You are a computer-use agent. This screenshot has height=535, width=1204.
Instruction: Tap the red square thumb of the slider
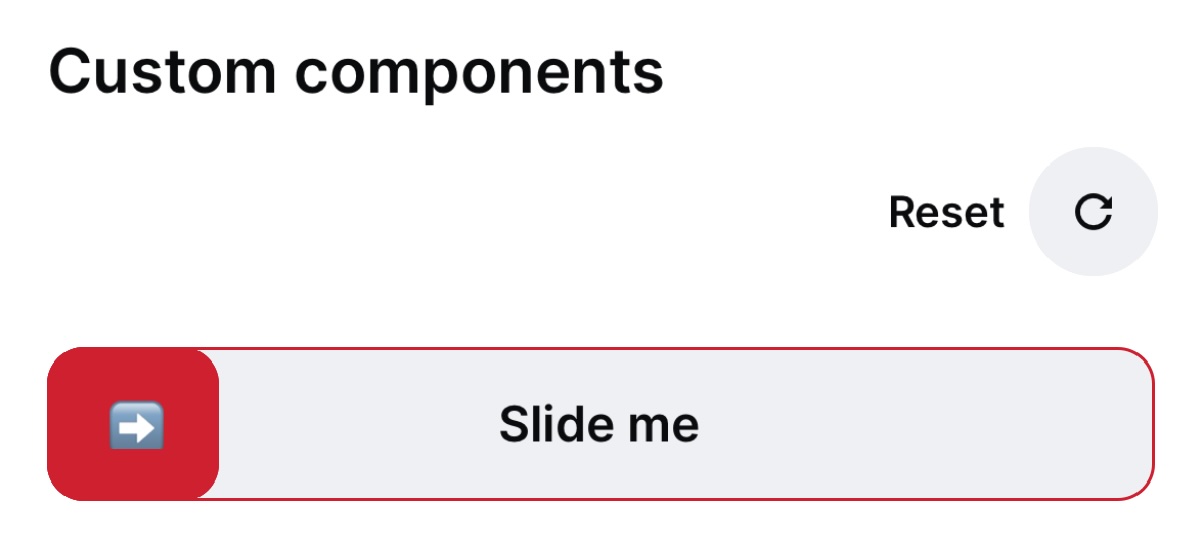click(133, 424)
